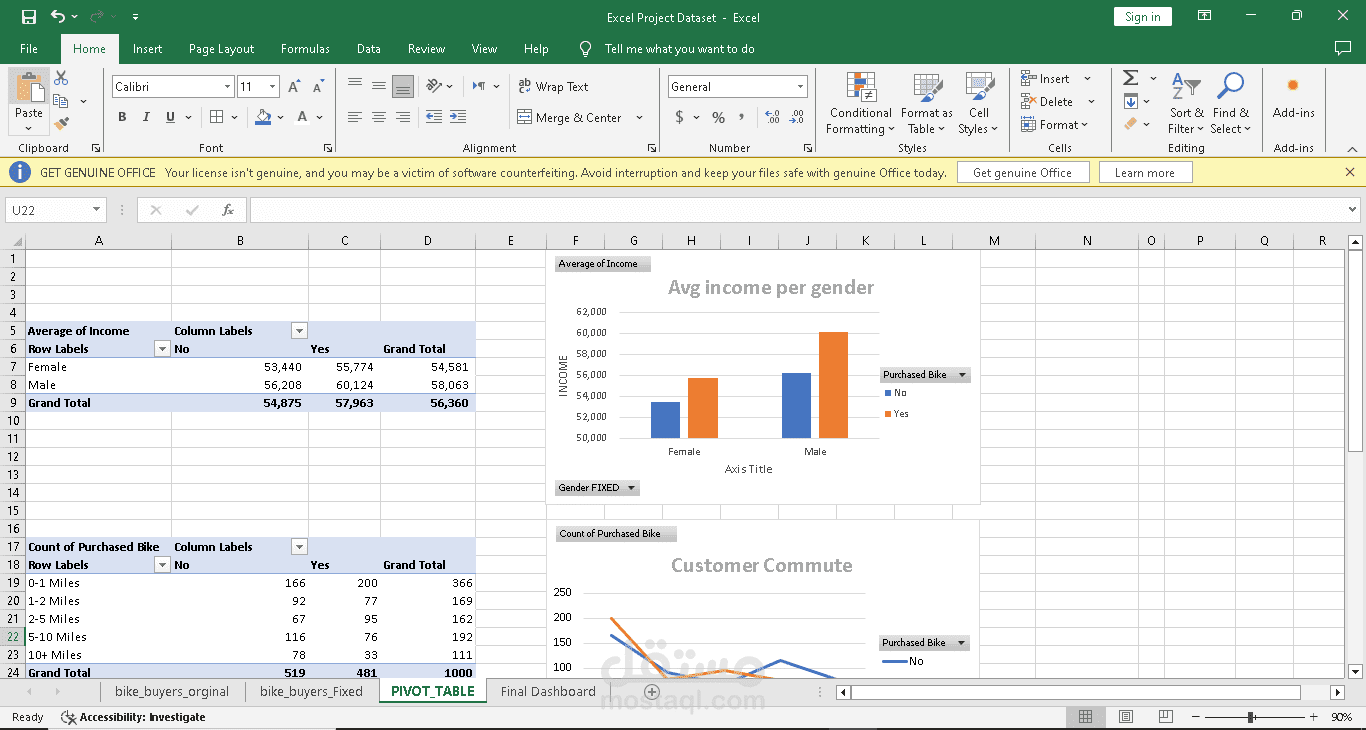Screen dimensions: 1366x730
Task: Open Conditional Formatting menu
Action: [861, 103]
